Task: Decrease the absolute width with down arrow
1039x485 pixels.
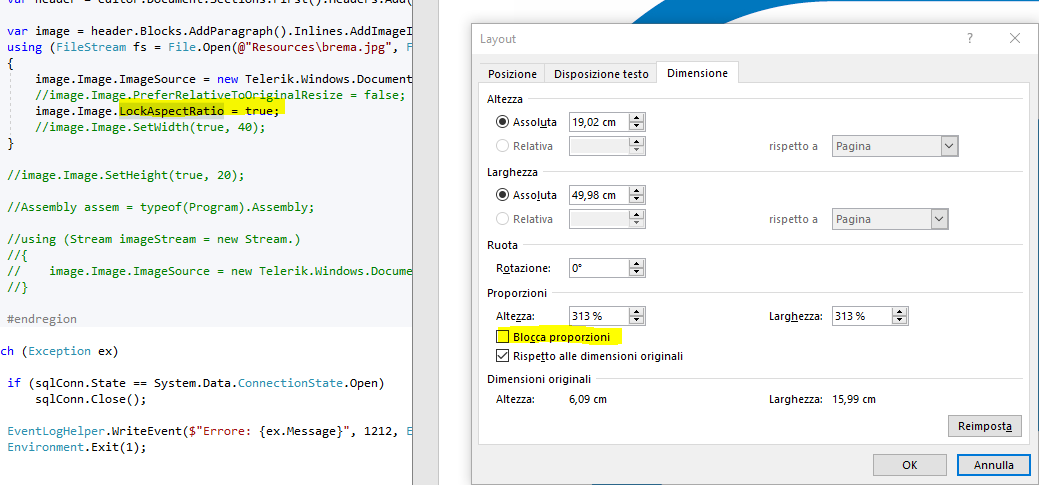Action: [x=636, y=200]
